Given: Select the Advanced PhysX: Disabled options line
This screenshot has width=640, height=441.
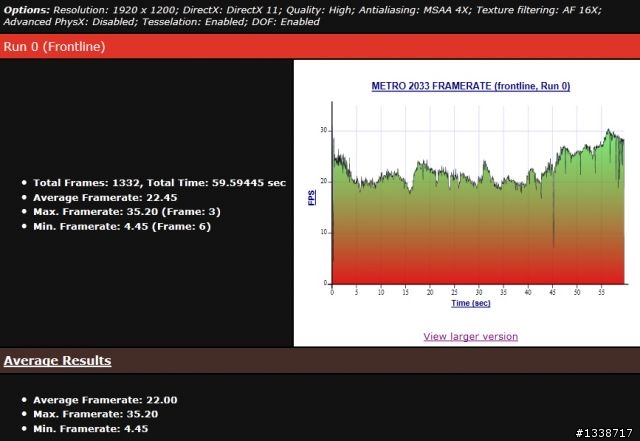Looking at the screenshot, I should pos(162,22).
